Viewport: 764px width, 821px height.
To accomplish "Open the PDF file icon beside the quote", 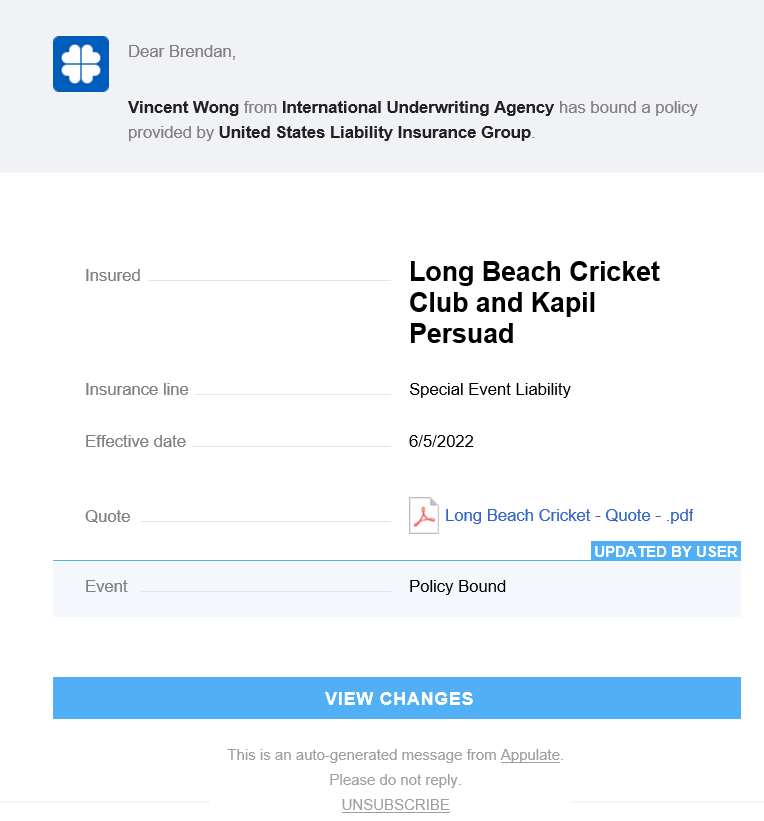I will coord(424,516).
